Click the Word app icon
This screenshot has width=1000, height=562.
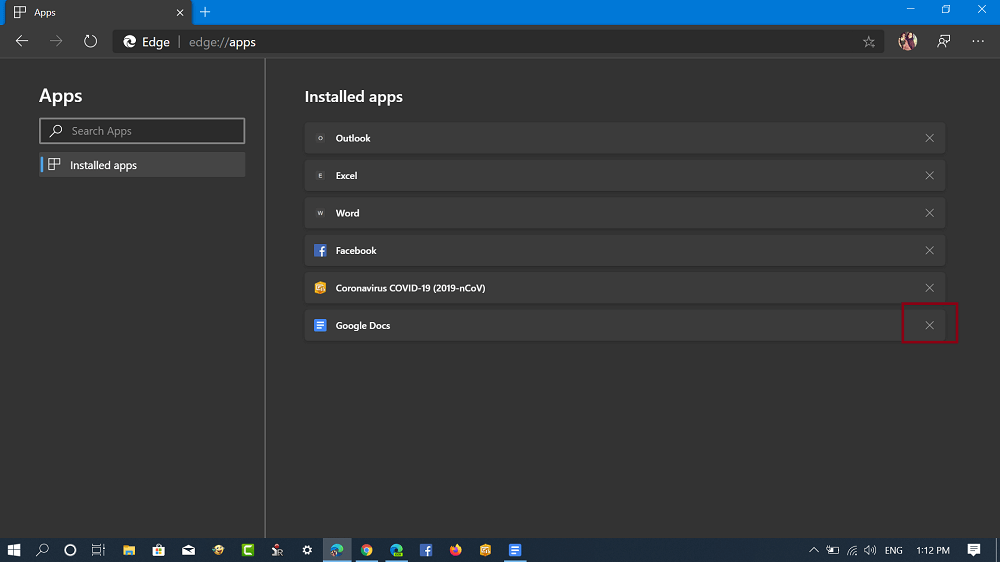320,213
